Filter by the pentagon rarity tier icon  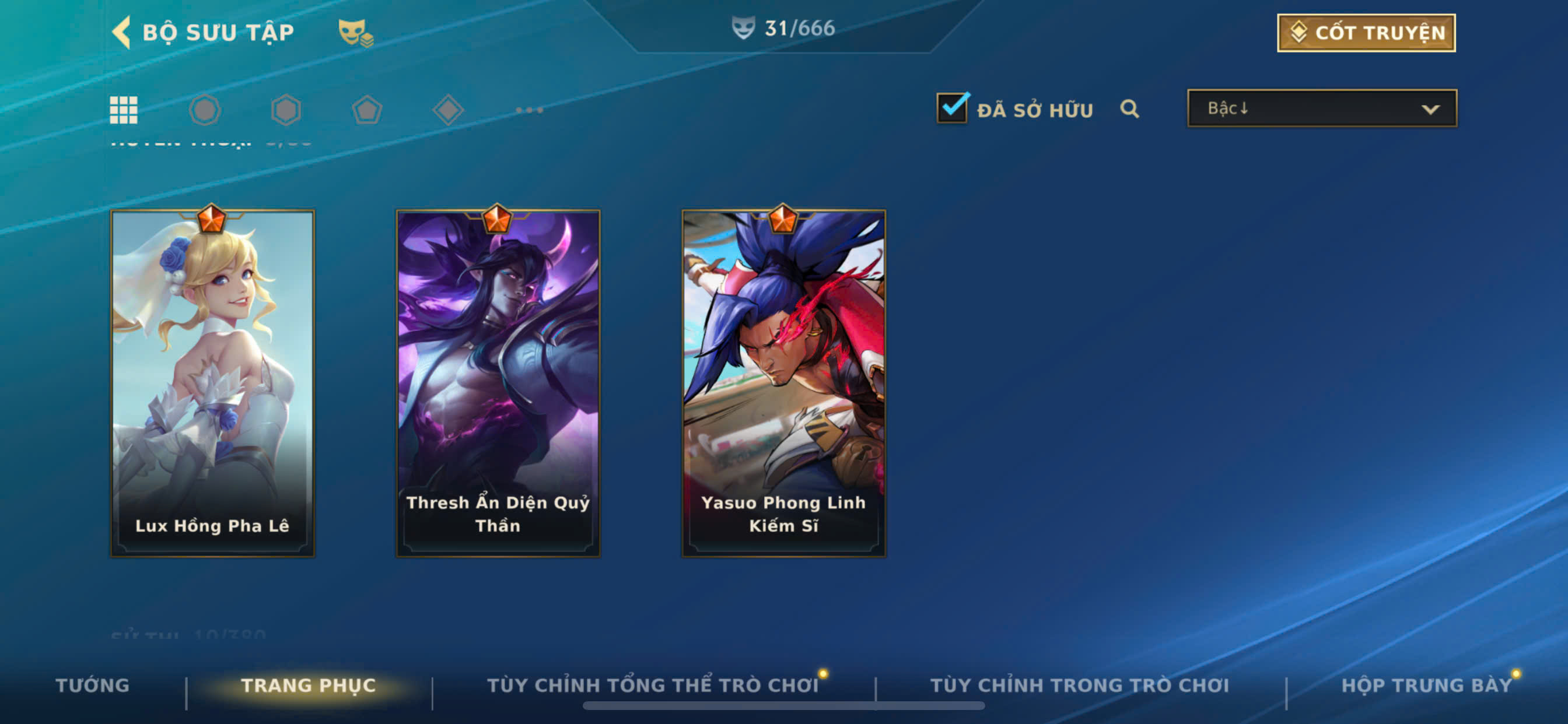click(367, 110)
